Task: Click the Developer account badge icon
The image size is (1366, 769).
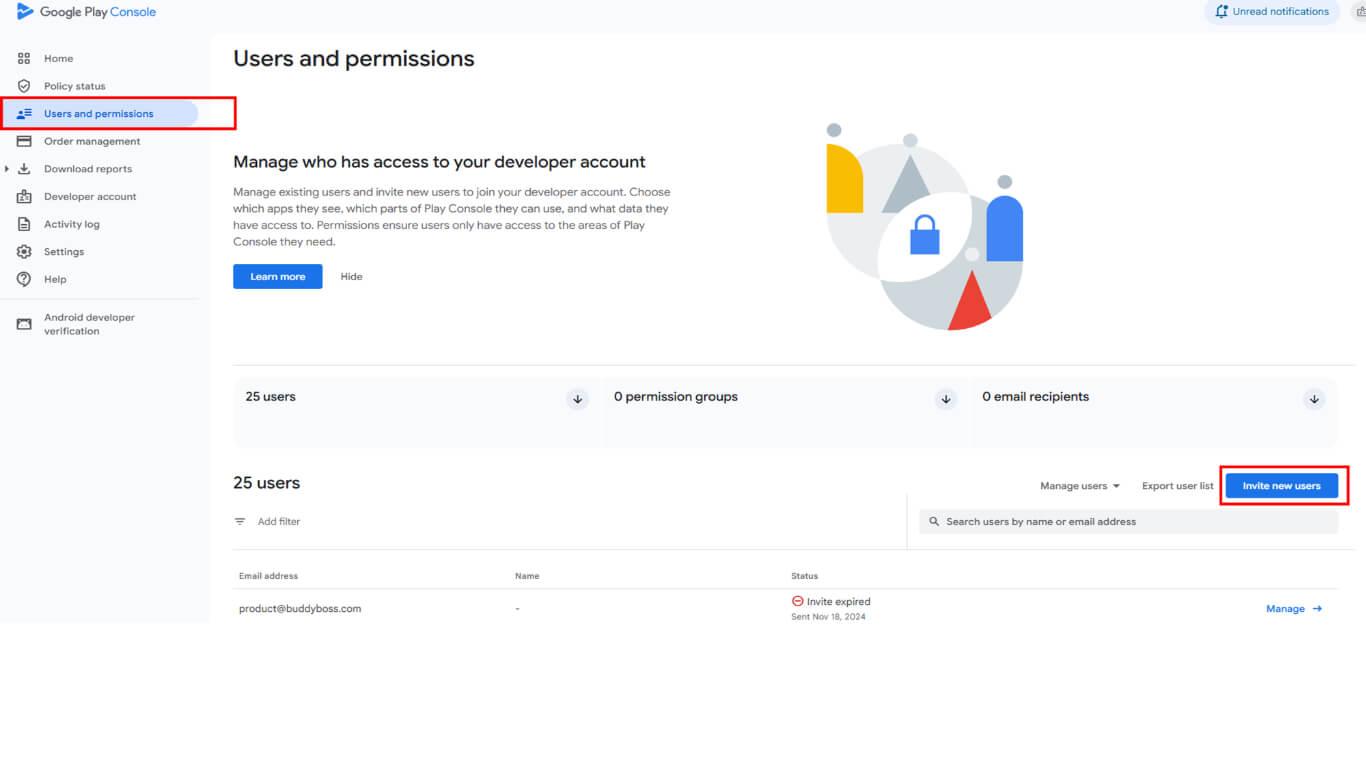Action: 24,197
